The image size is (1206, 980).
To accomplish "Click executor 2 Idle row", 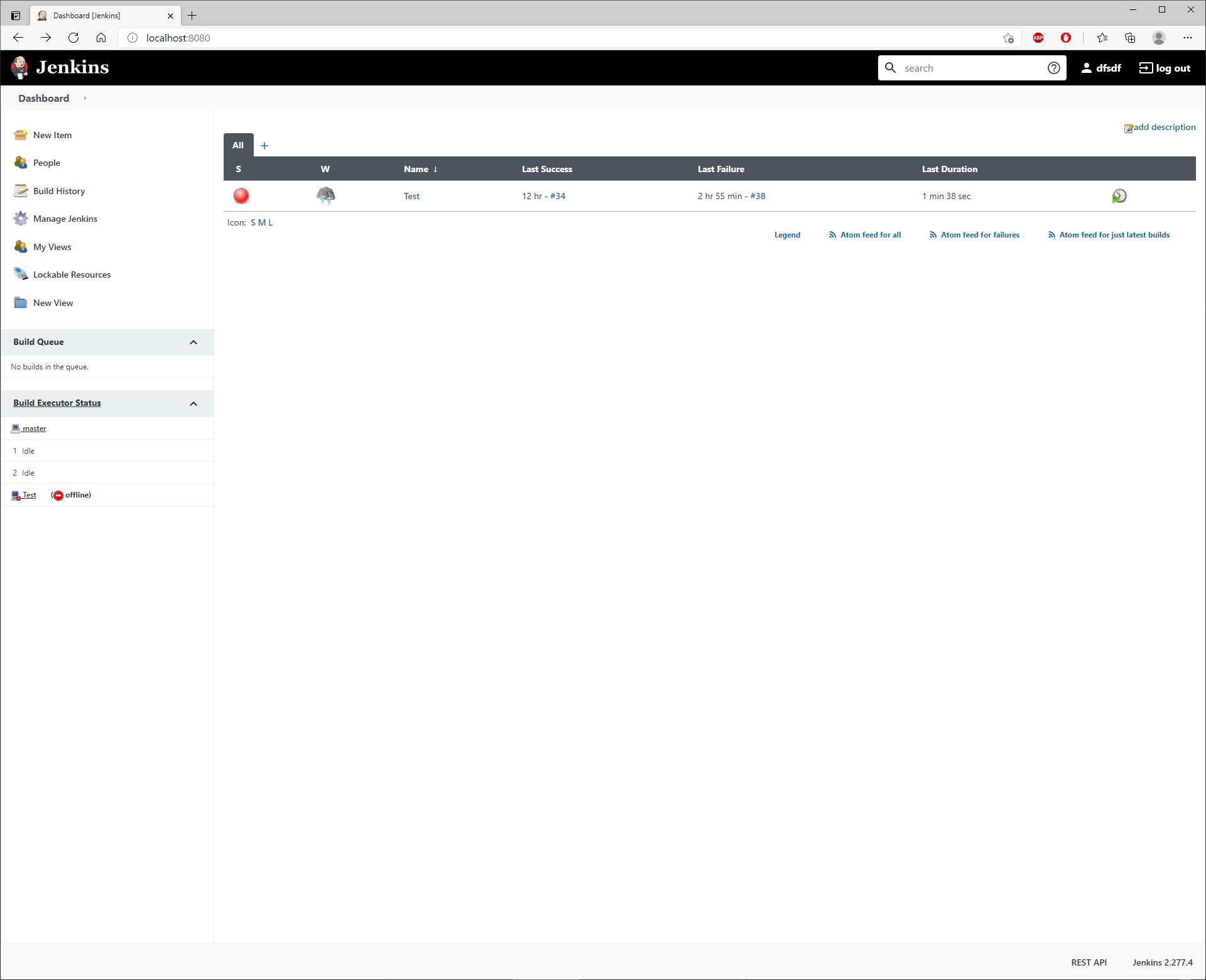I will point(107,473).
